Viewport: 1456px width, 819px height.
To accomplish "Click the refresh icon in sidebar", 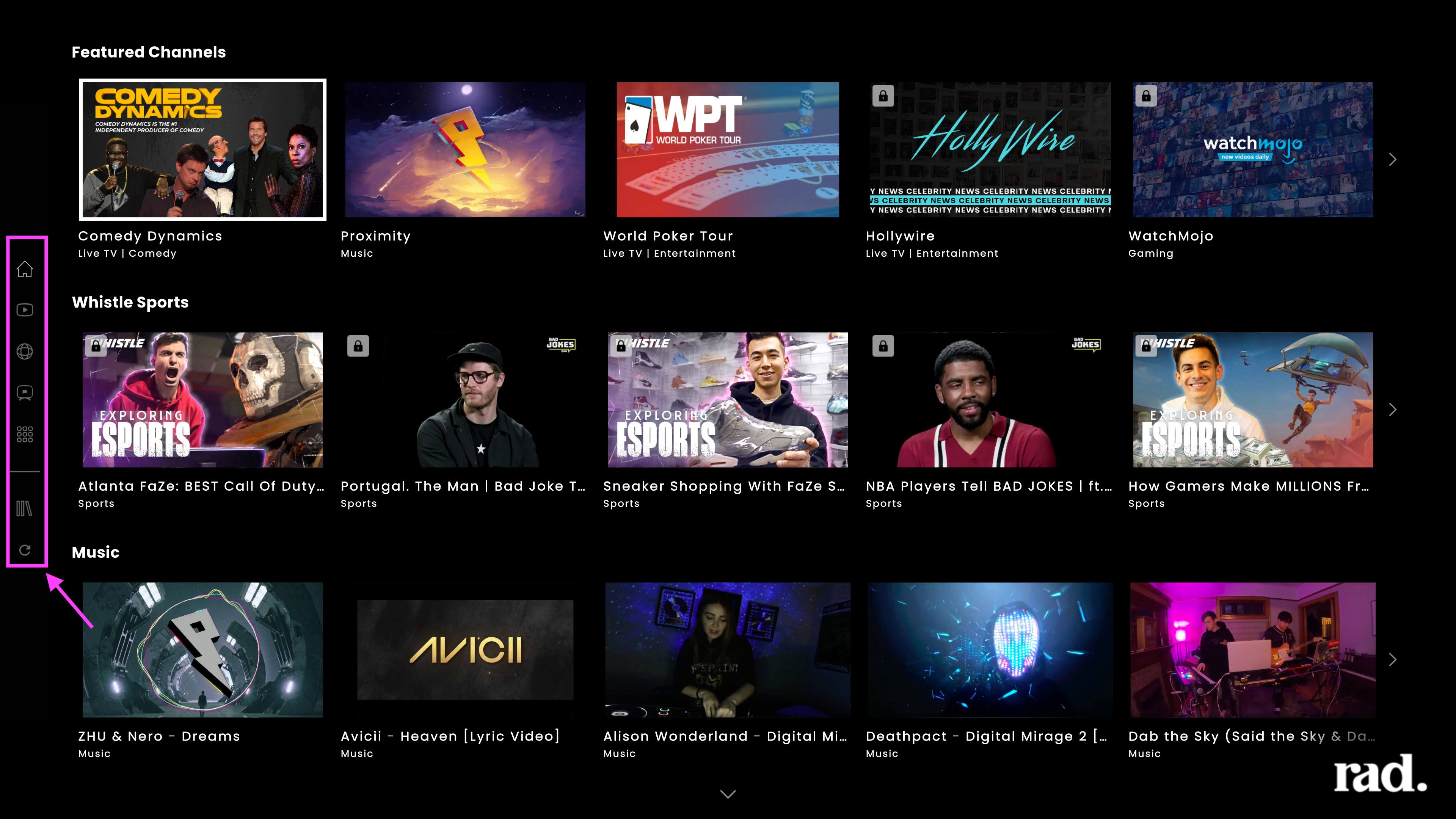I will (24, 550).
